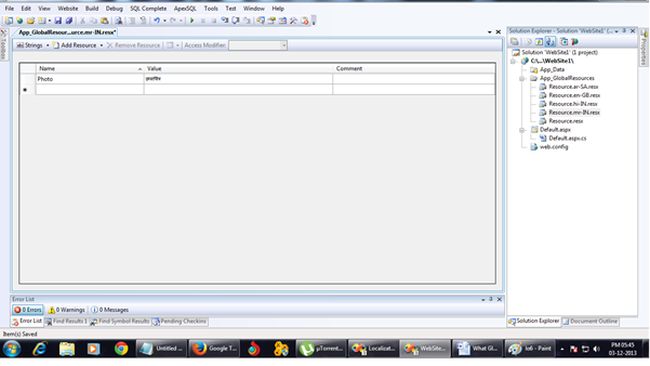Open the Add Resource dropdown arrow
The width and height of the screenshot is (650, 366).
[x=101, y=45]
